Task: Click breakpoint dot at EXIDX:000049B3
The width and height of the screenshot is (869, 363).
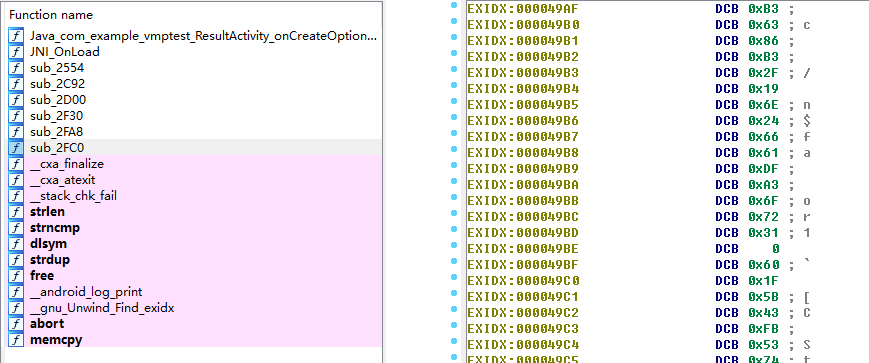Action: coord(454,69)
